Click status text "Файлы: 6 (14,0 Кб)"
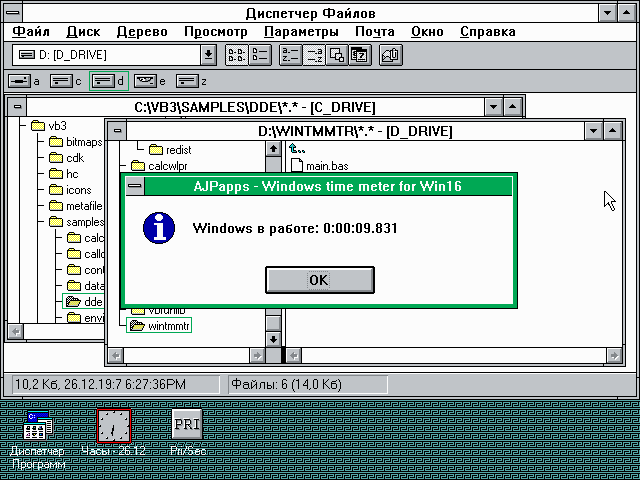 (x=286, y=384)
